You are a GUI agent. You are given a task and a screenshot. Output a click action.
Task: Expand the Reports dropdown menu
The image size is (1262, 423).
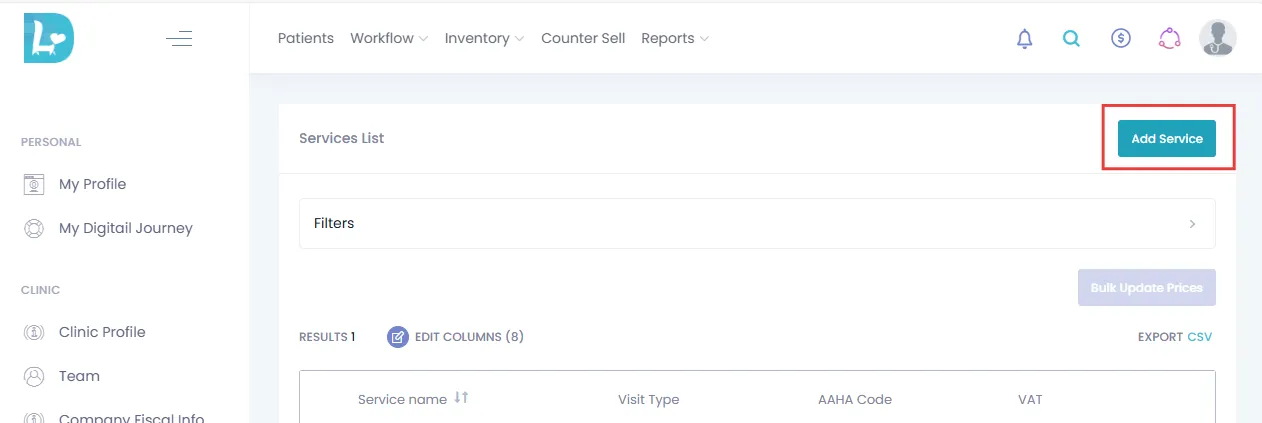[x=675, y=38]
